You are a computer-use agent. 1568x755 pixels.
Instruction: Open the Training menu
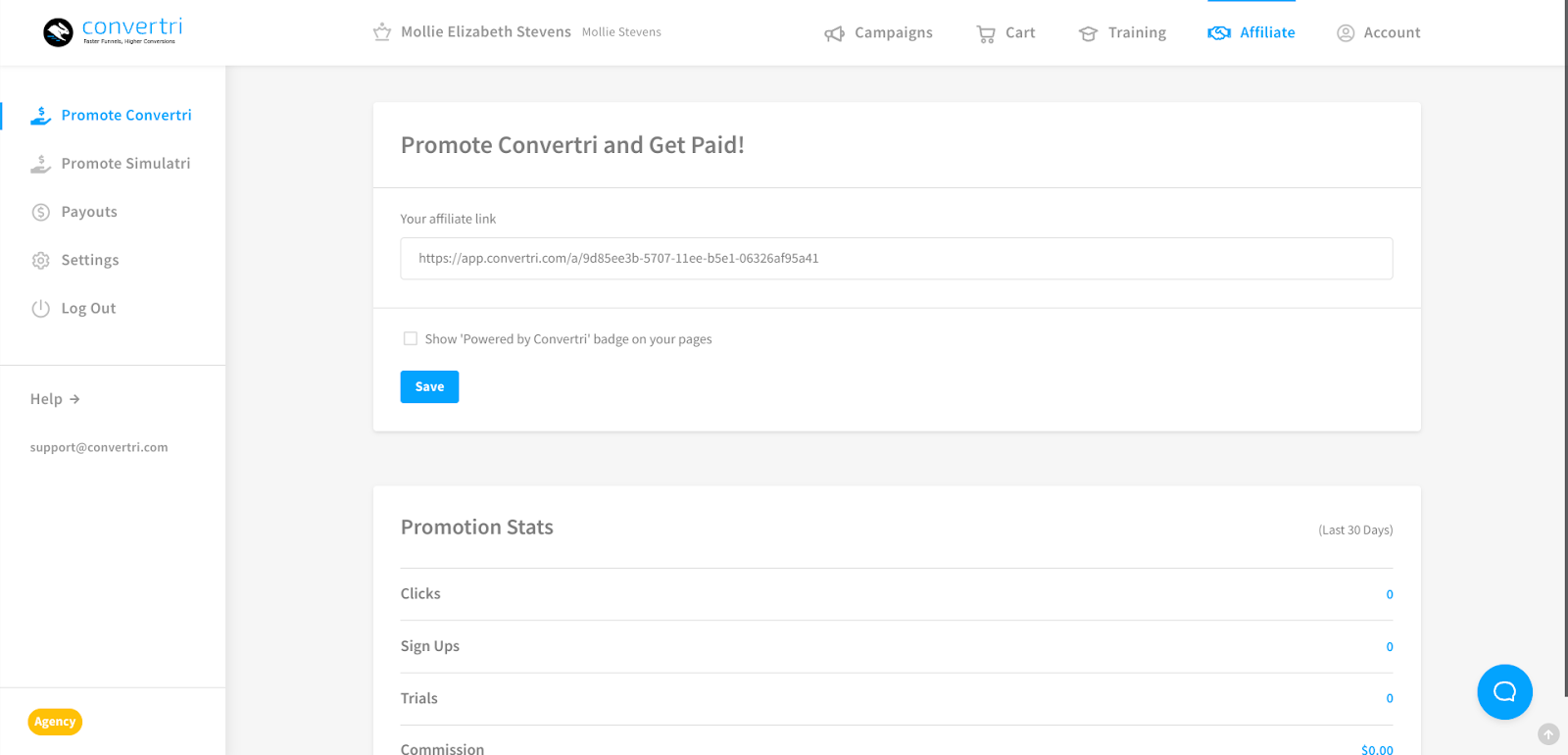click(x=1122, y=32)
